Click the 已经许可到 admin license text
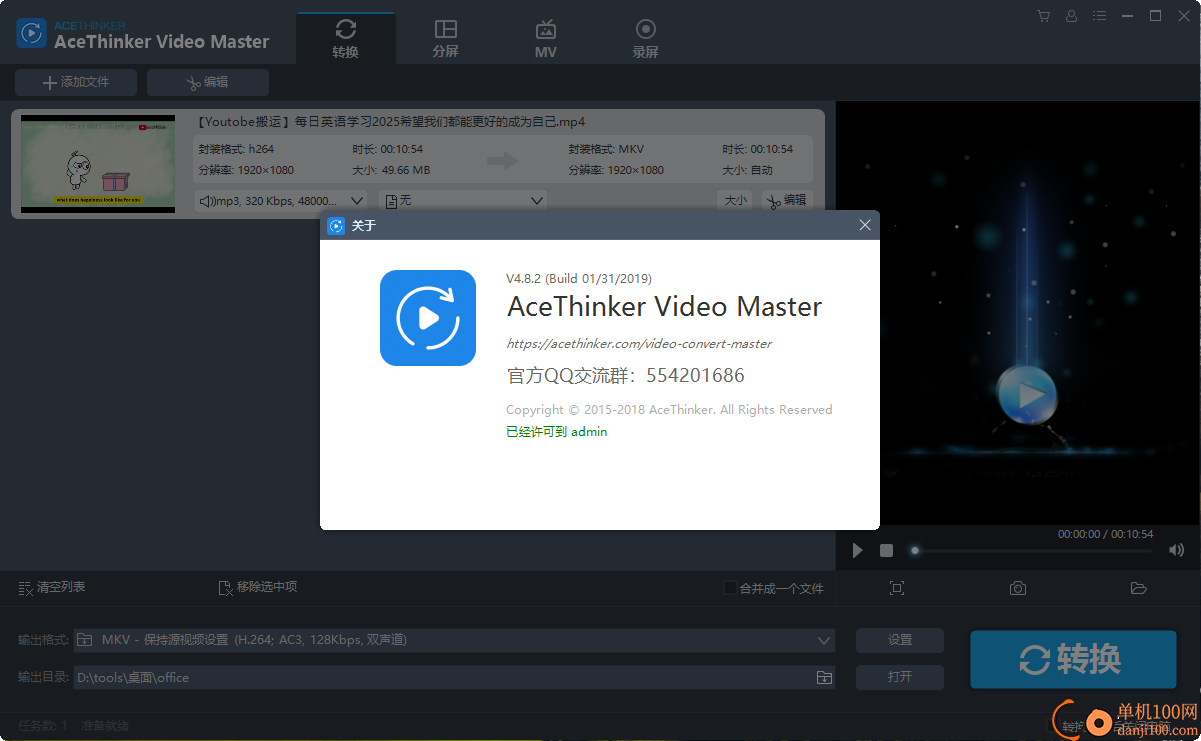1201x741 pixels. click(x=557, y=432)
